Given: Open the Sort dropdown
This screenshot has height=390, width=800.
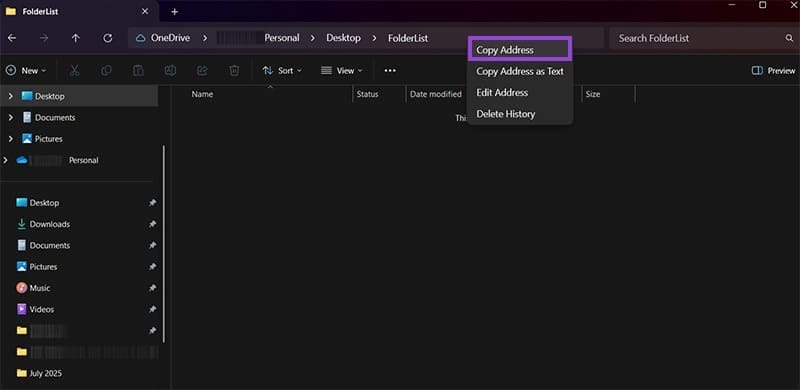Looking at the screenshot, I should [x=282, y=70].
